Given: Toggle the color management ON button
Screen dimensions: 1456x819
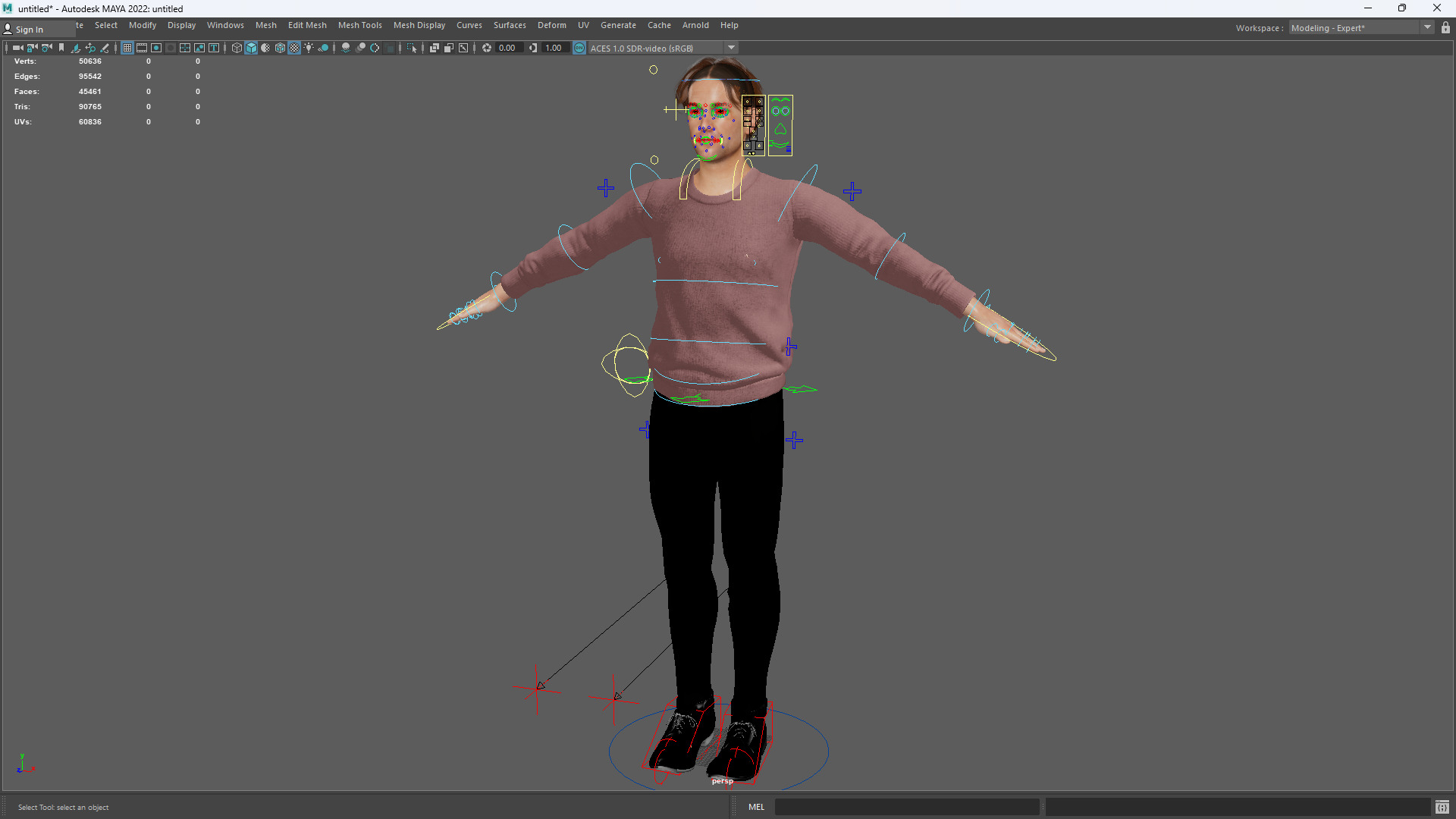Looking at the screenshot, I should click(579, 48).
